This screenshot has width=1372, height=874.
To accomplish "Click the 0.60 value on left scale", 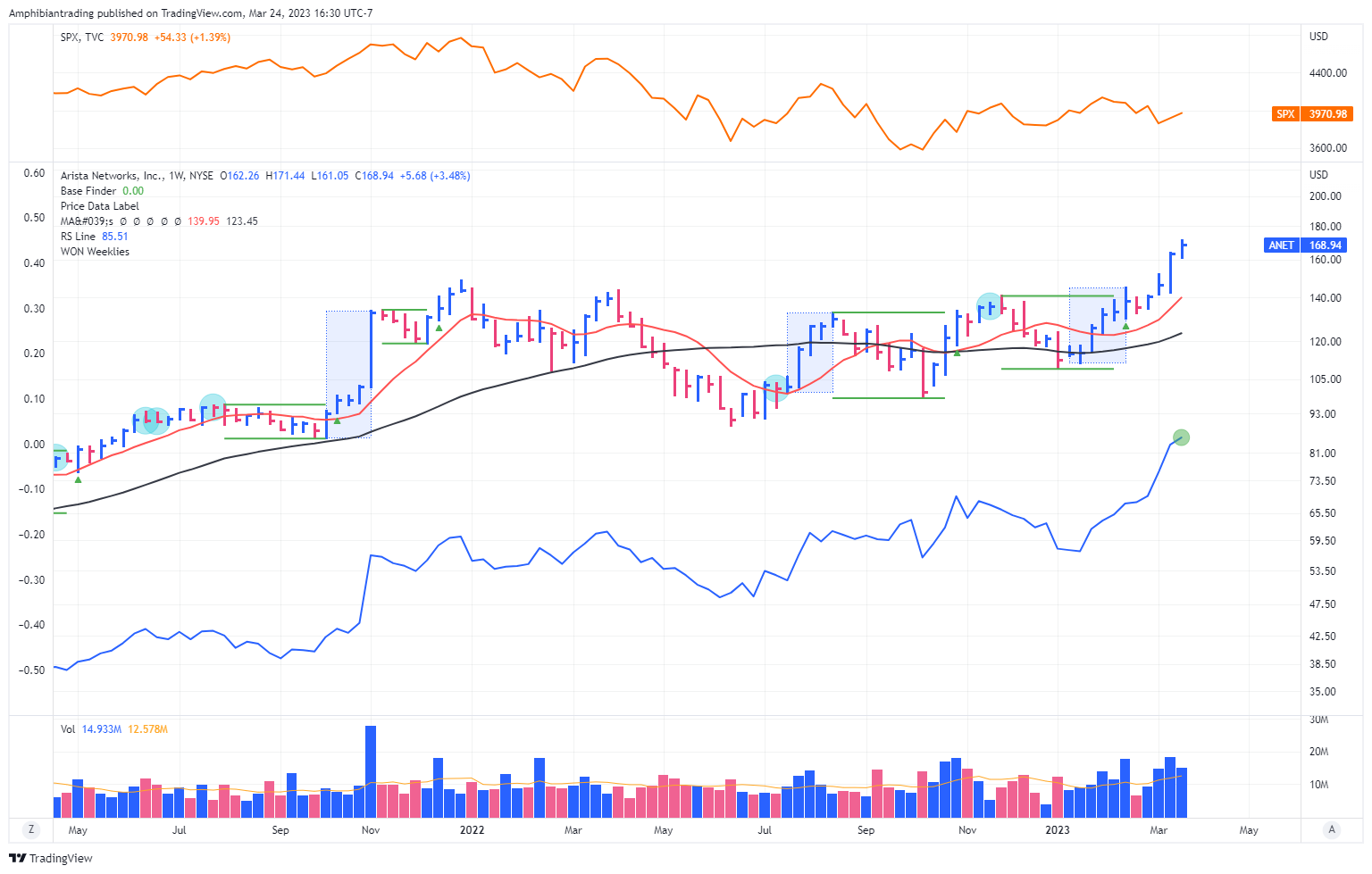I will pos(34,173).
